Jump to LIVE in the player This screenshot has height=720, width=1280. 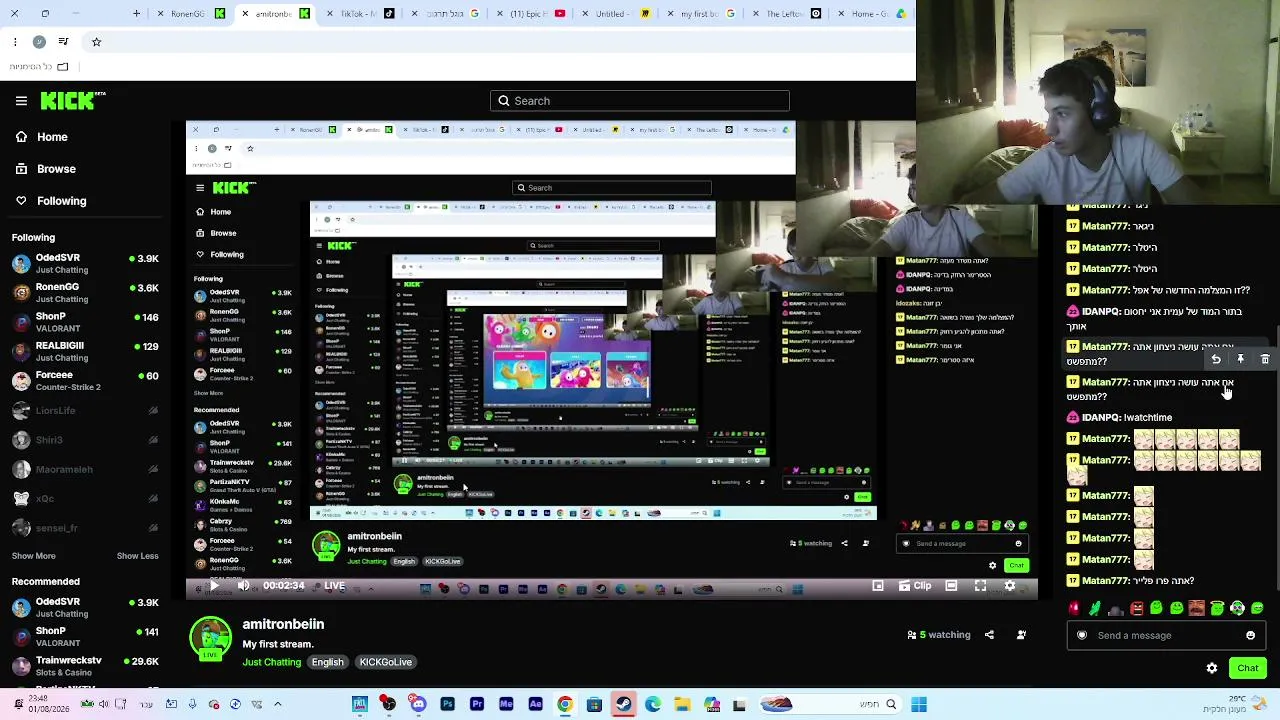click(334, 586)
